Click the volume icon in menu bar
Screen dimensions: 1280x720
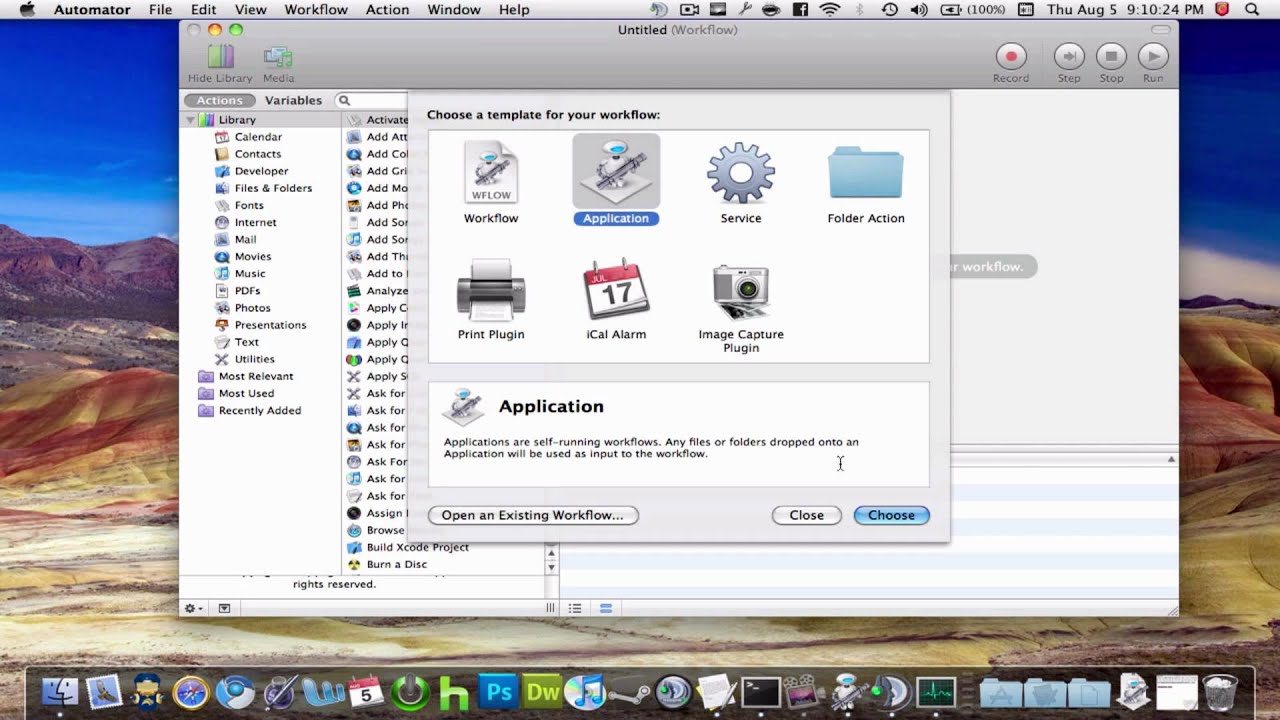pos(918,10)
